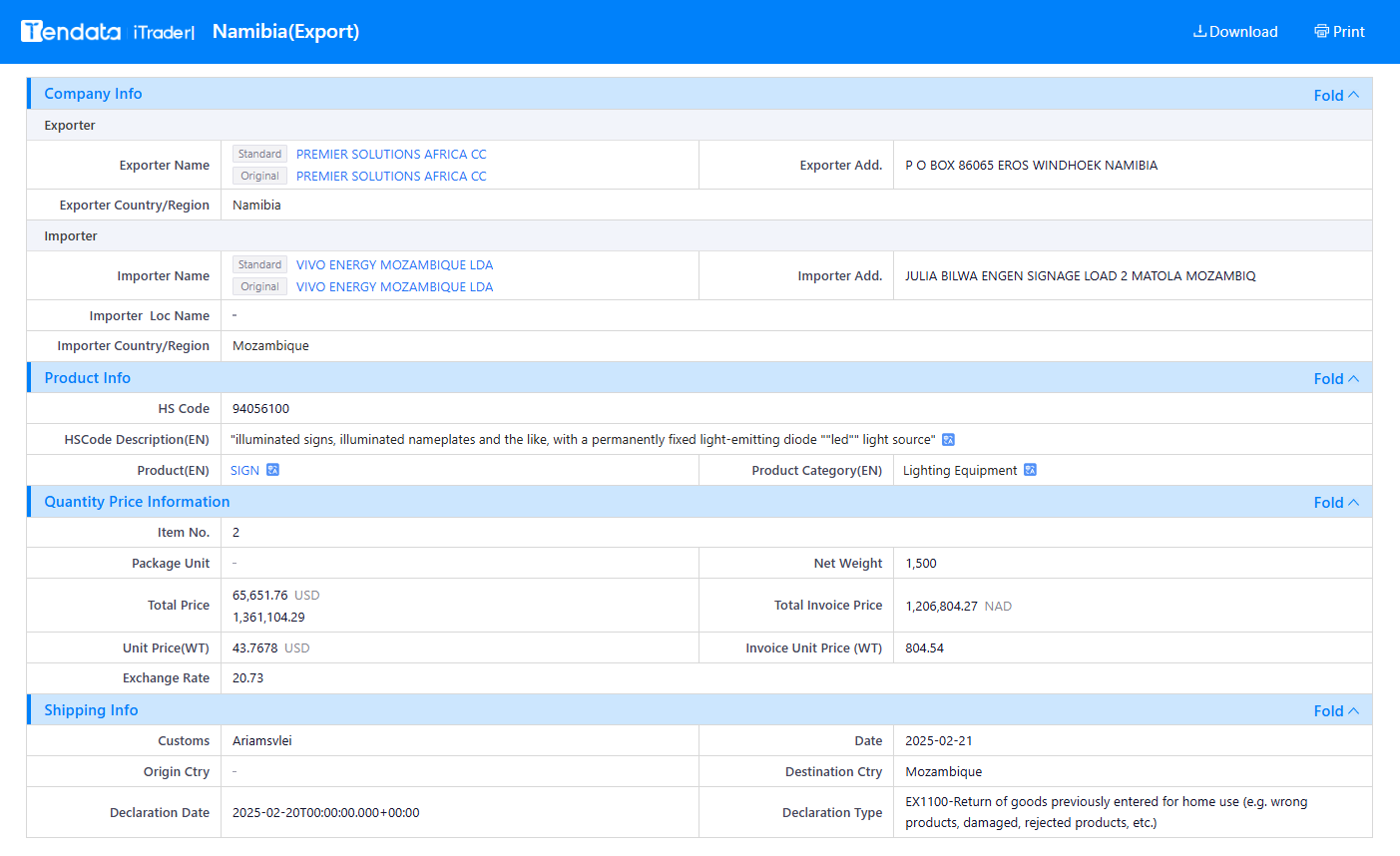Select total price 65,651.76 USD
Viewport: 1400px width, 856px height.
pyautogui.click(x=275, y=595)
